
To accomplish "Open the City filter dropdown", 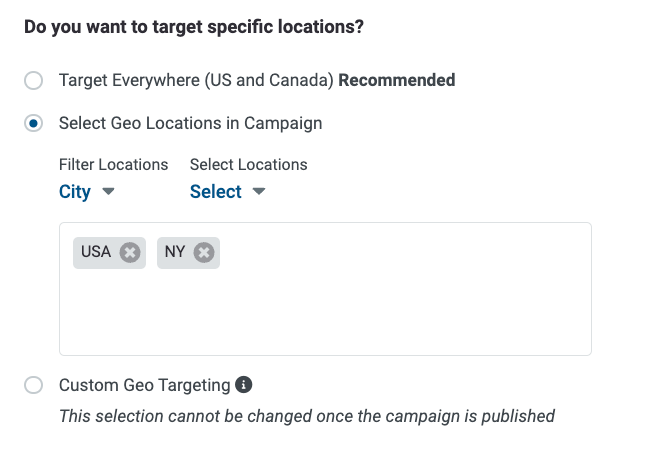I will 87,192.
